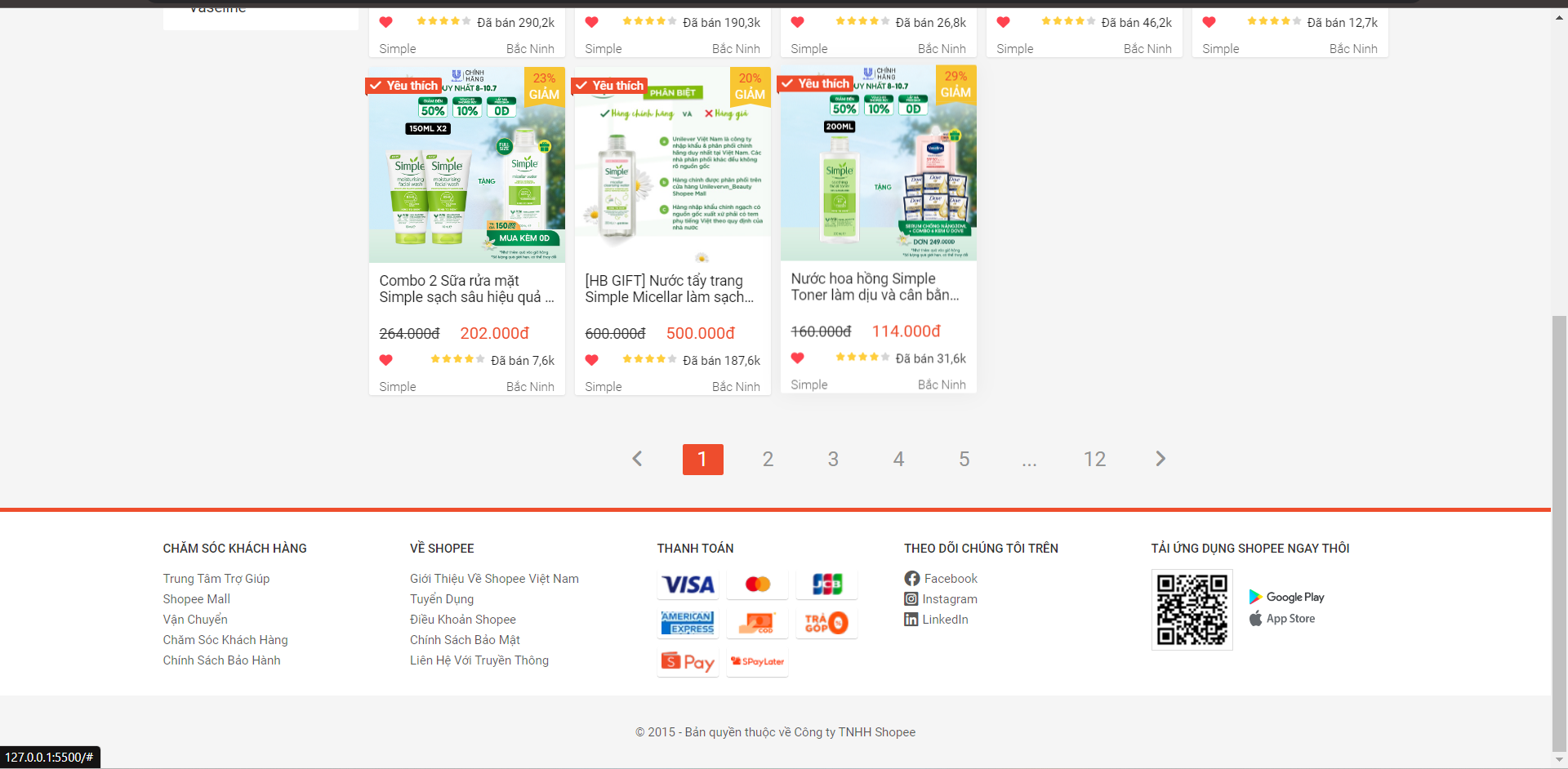Click the App Store download badge

tap(1282, 618)
